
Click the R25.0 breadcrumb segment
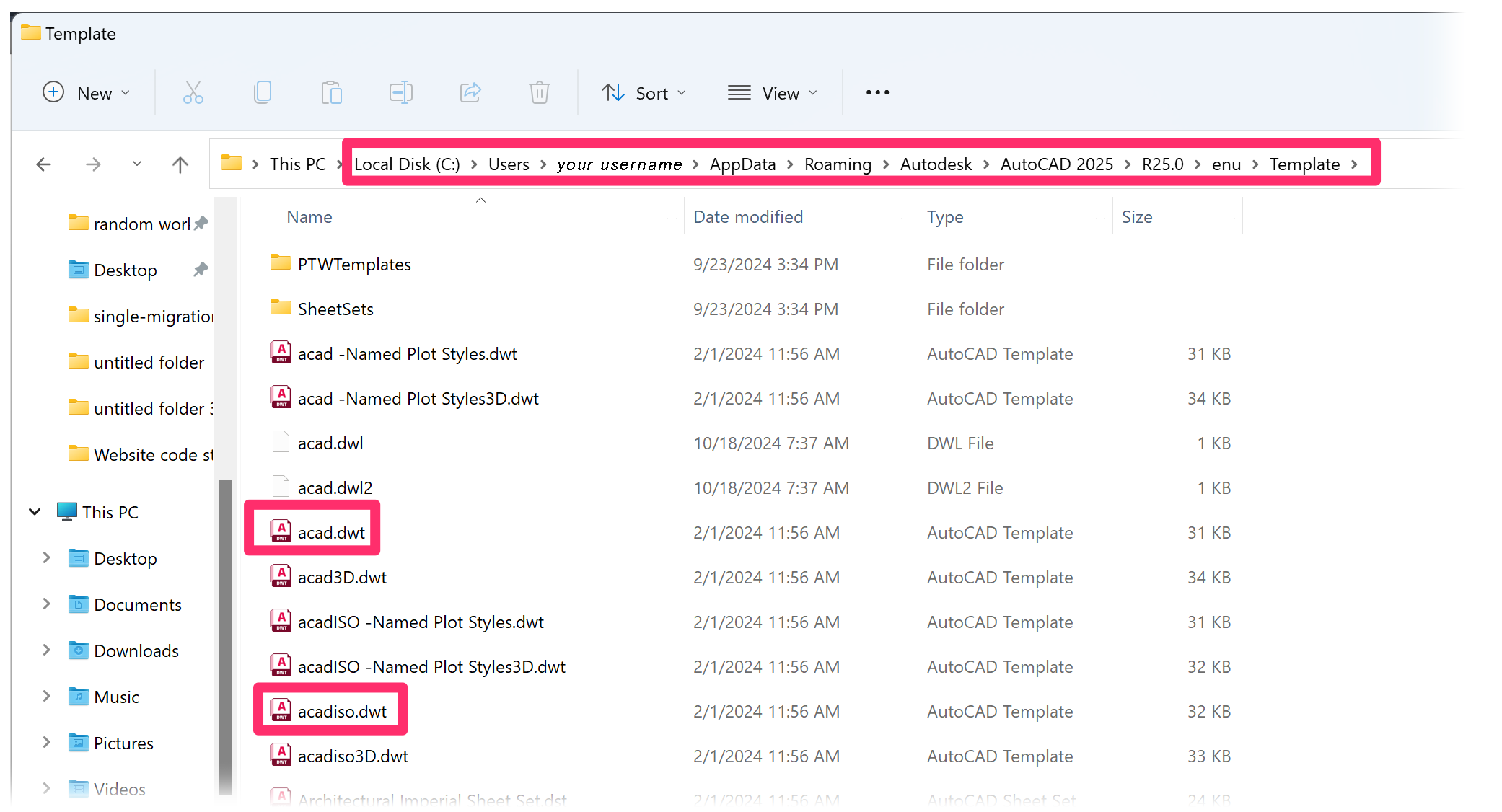[1162, 164]
